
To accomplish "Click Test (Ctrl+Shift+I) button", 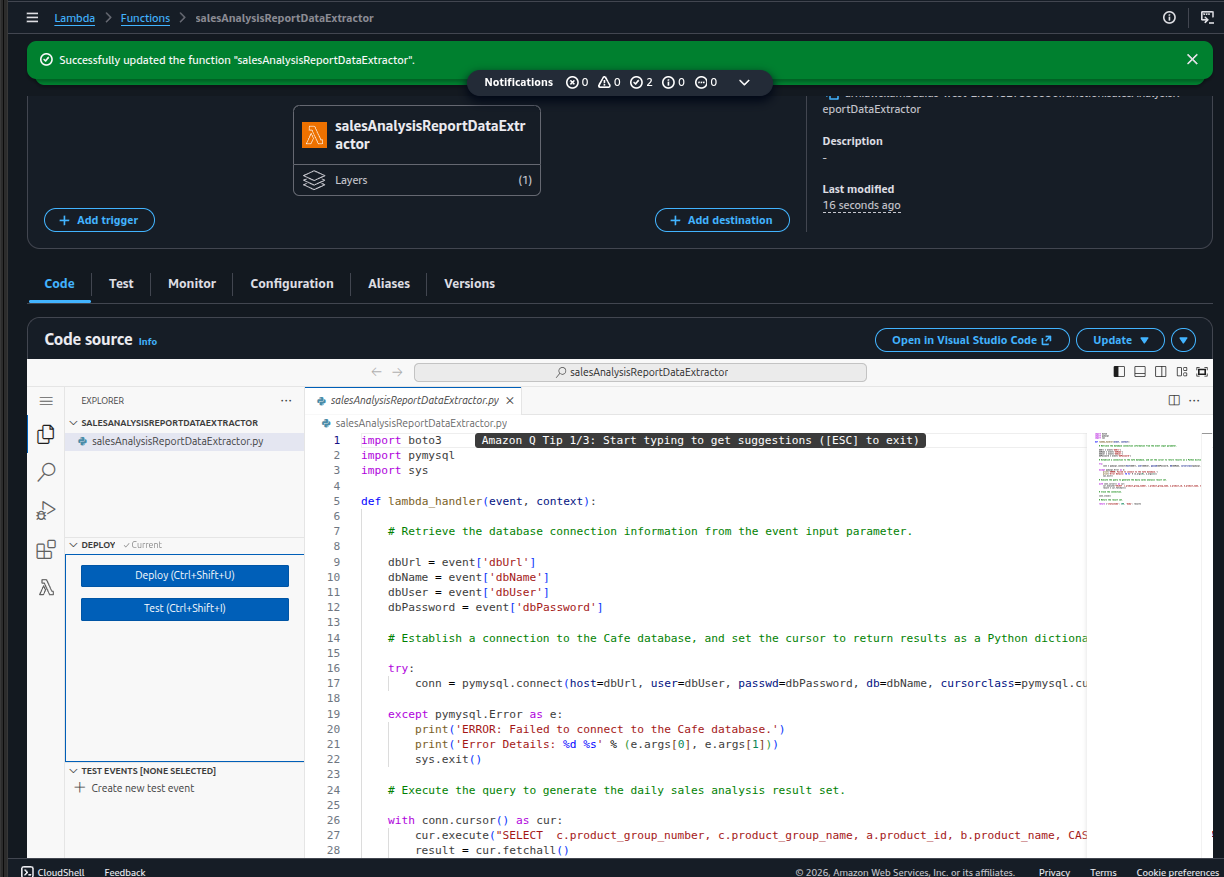I will [185, 608].
